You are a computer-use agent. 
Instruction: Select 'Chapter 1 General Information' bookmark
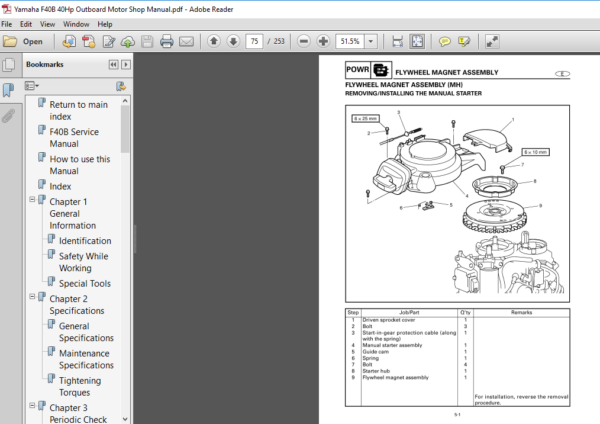pyautogui.click(x=72, y=214)
